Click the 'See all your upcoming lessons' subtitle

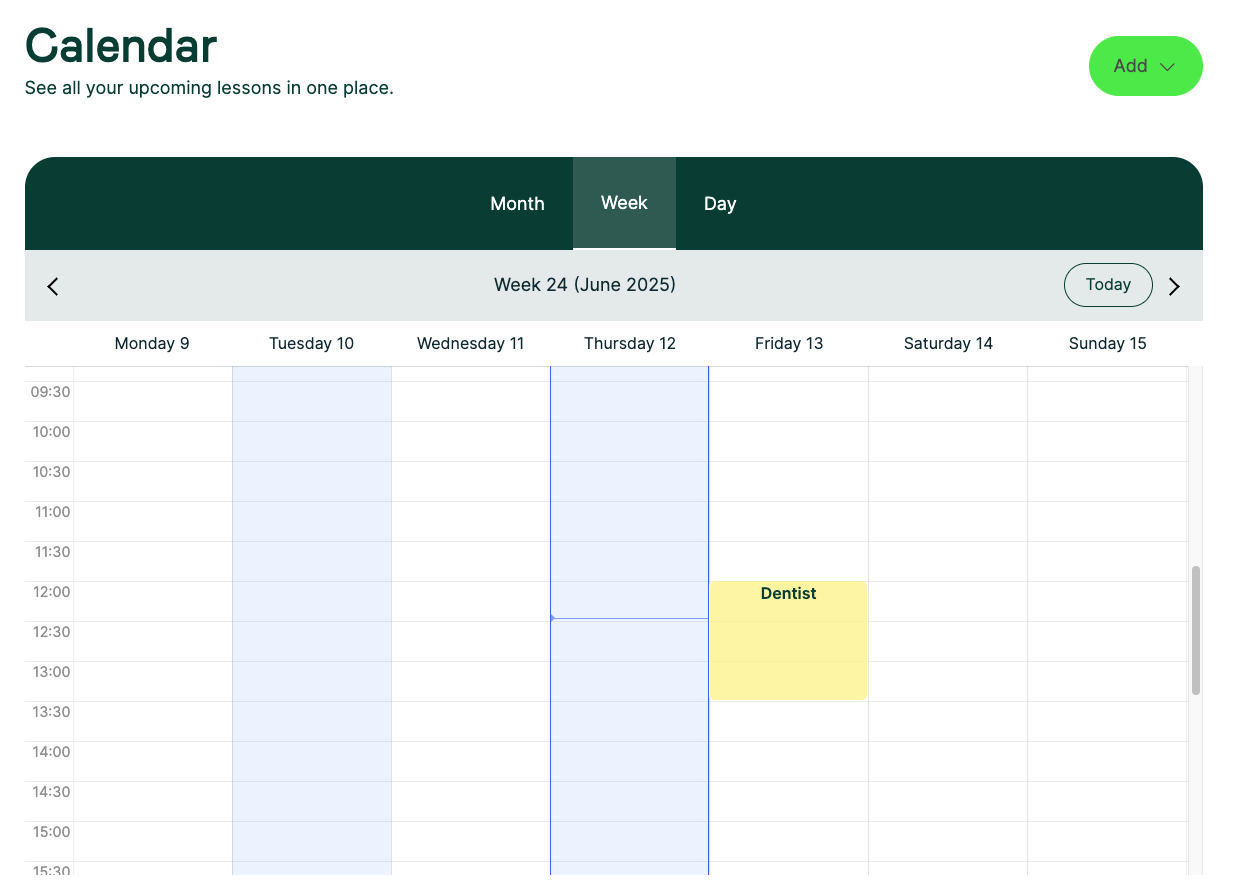click(209, 88)
